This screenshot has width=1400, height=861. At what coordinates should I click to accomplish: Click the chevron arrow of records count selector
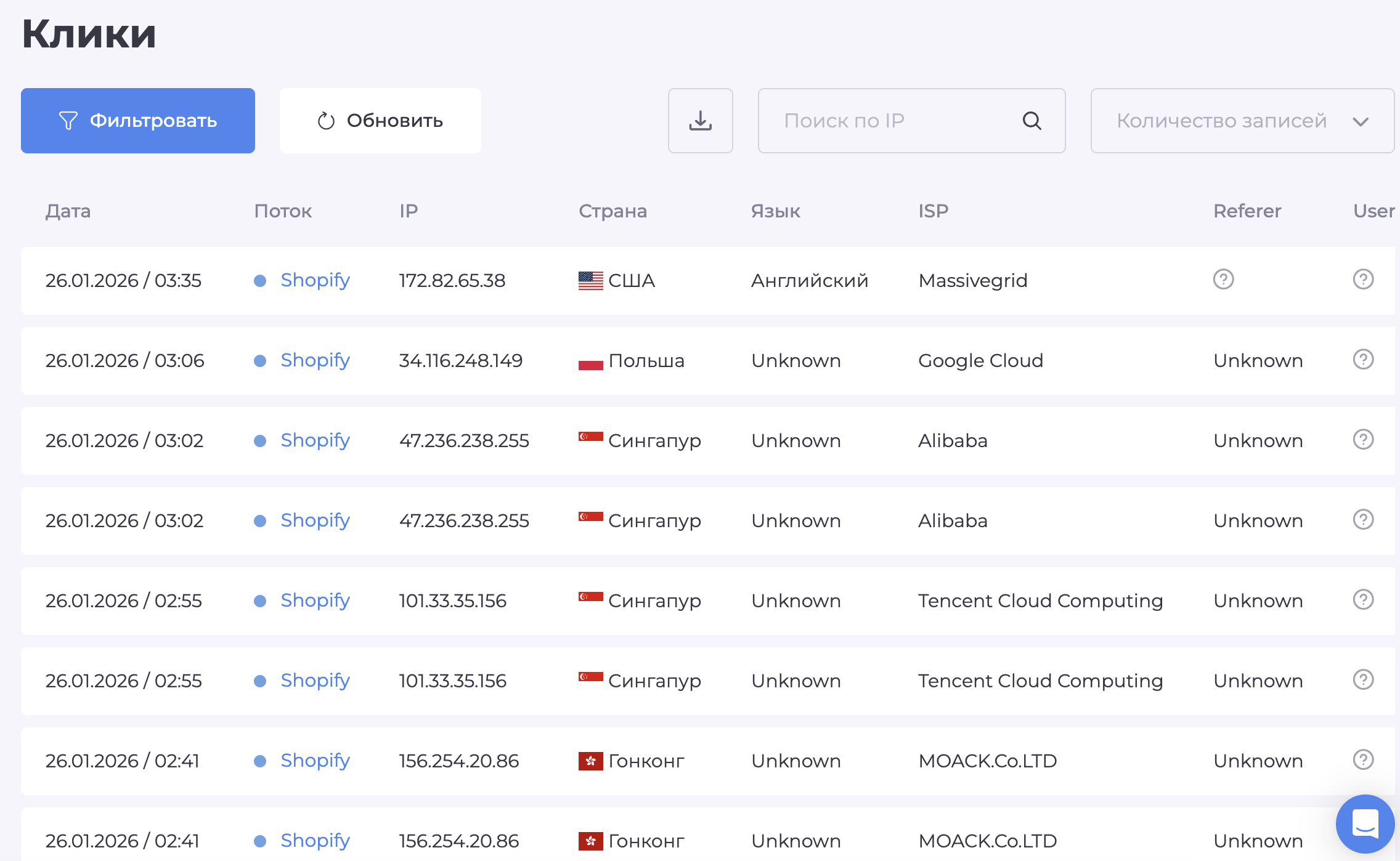(x=1361, y=121)
